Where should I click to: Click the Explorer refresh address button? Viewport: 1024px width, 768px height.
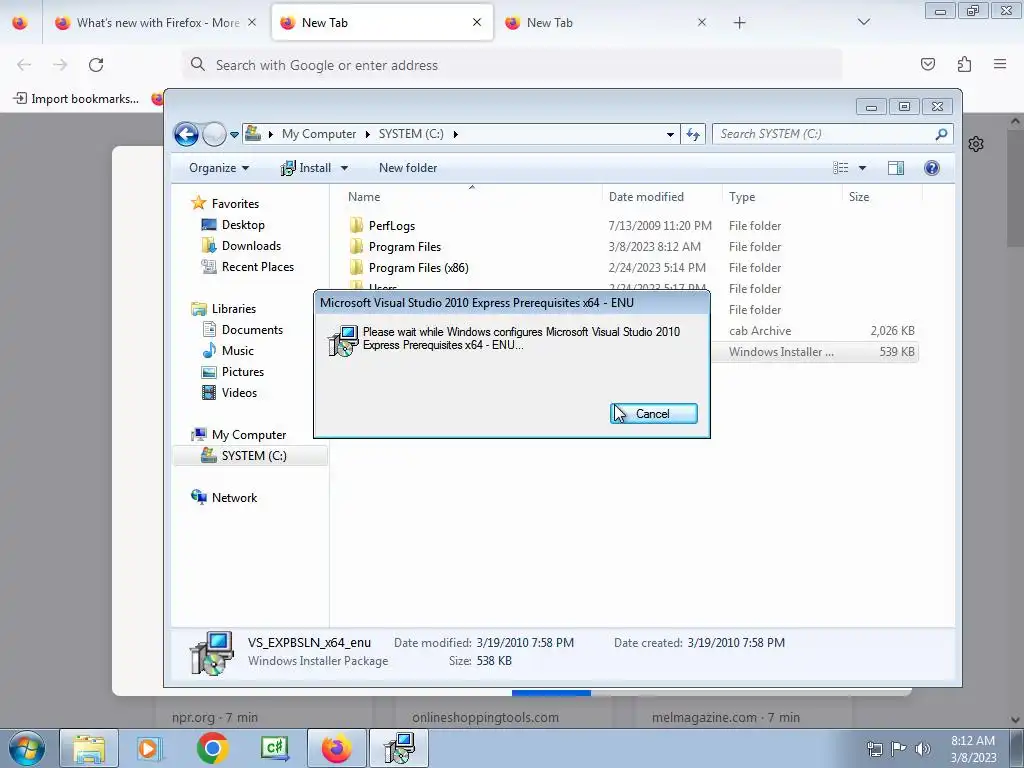693,135
